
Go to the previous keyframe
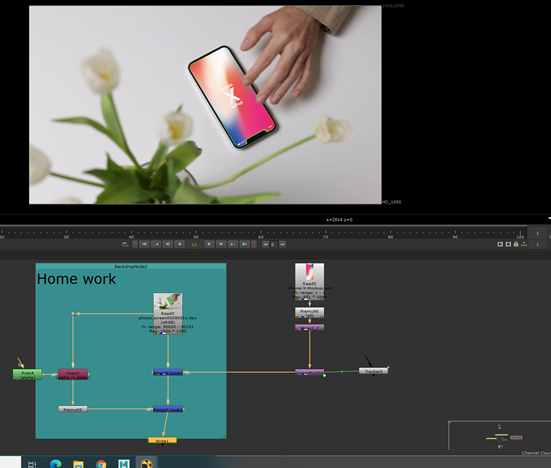coord(156,244)
